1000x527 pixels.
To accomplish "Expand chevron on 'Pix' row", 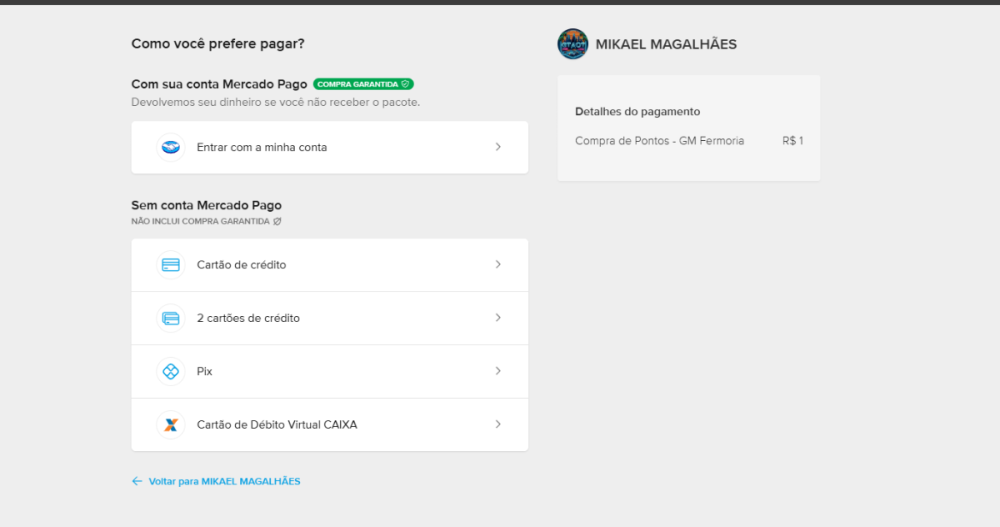I will pyautogui.click(x=498, y=371).
